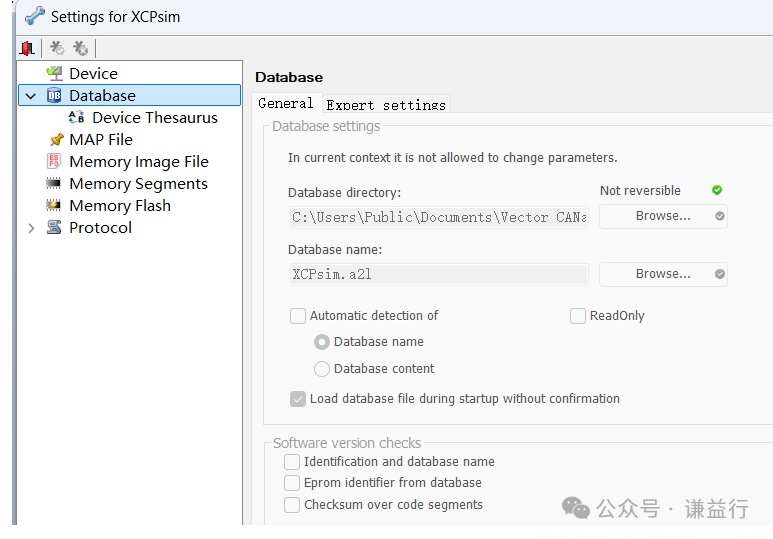Click the Database directory path field
The width and height of the screenshot is (773, 539).
(439, 217)
